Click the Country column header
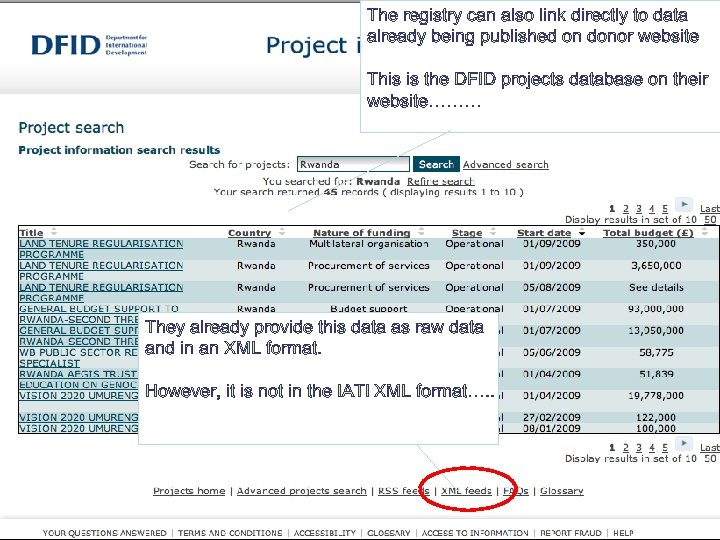 click(249, 233)
